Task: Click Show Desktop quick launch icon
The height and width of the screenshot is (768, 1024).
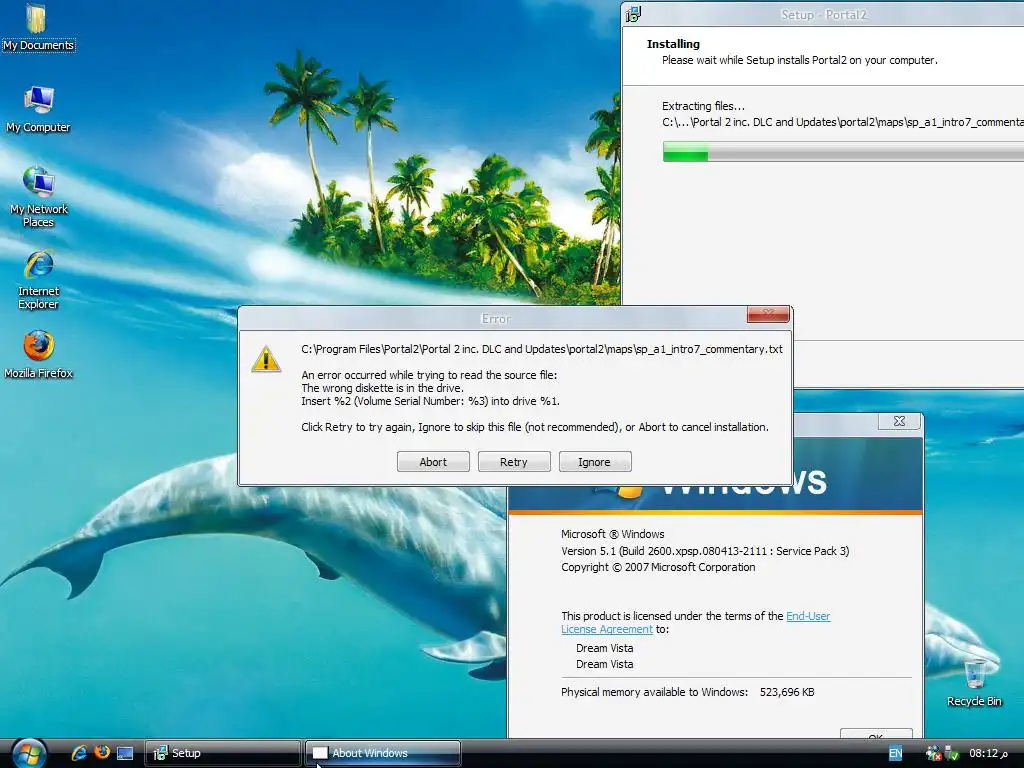Action: pyautogui.click(x=125, y=753)
